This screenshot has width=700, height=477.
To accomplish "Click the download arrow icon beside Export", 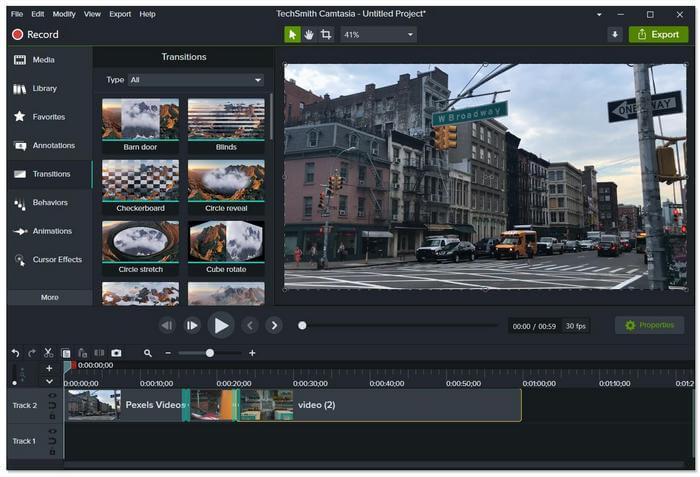I will pyautogui.click(x=614, y=34).
